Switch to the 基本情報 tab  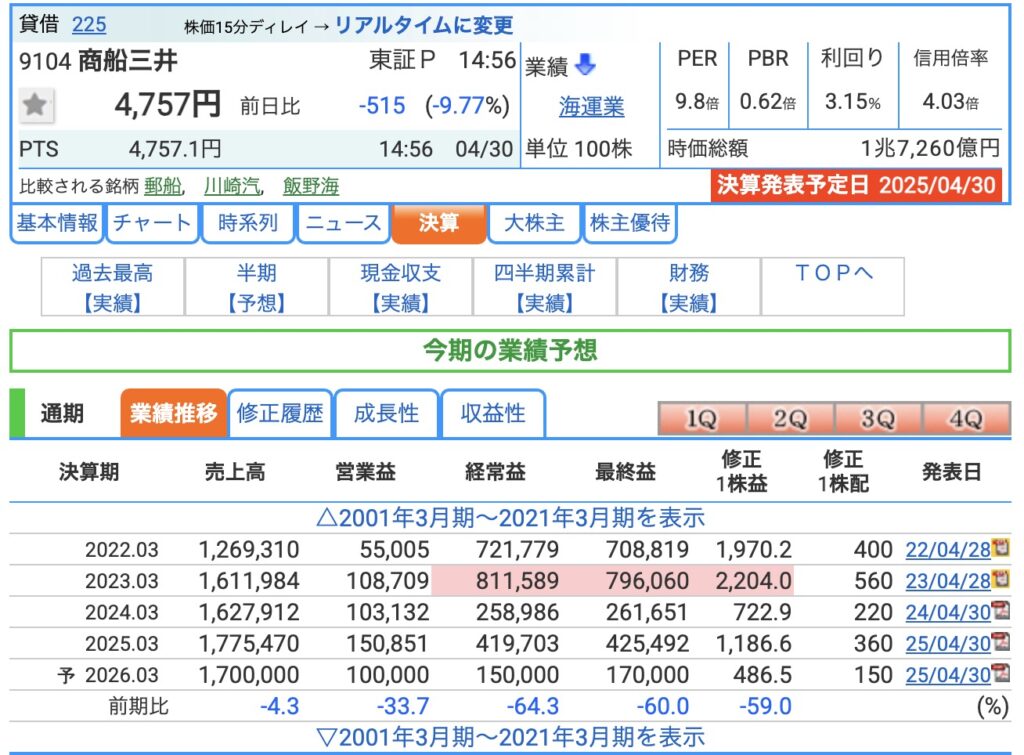click(57, 223)
